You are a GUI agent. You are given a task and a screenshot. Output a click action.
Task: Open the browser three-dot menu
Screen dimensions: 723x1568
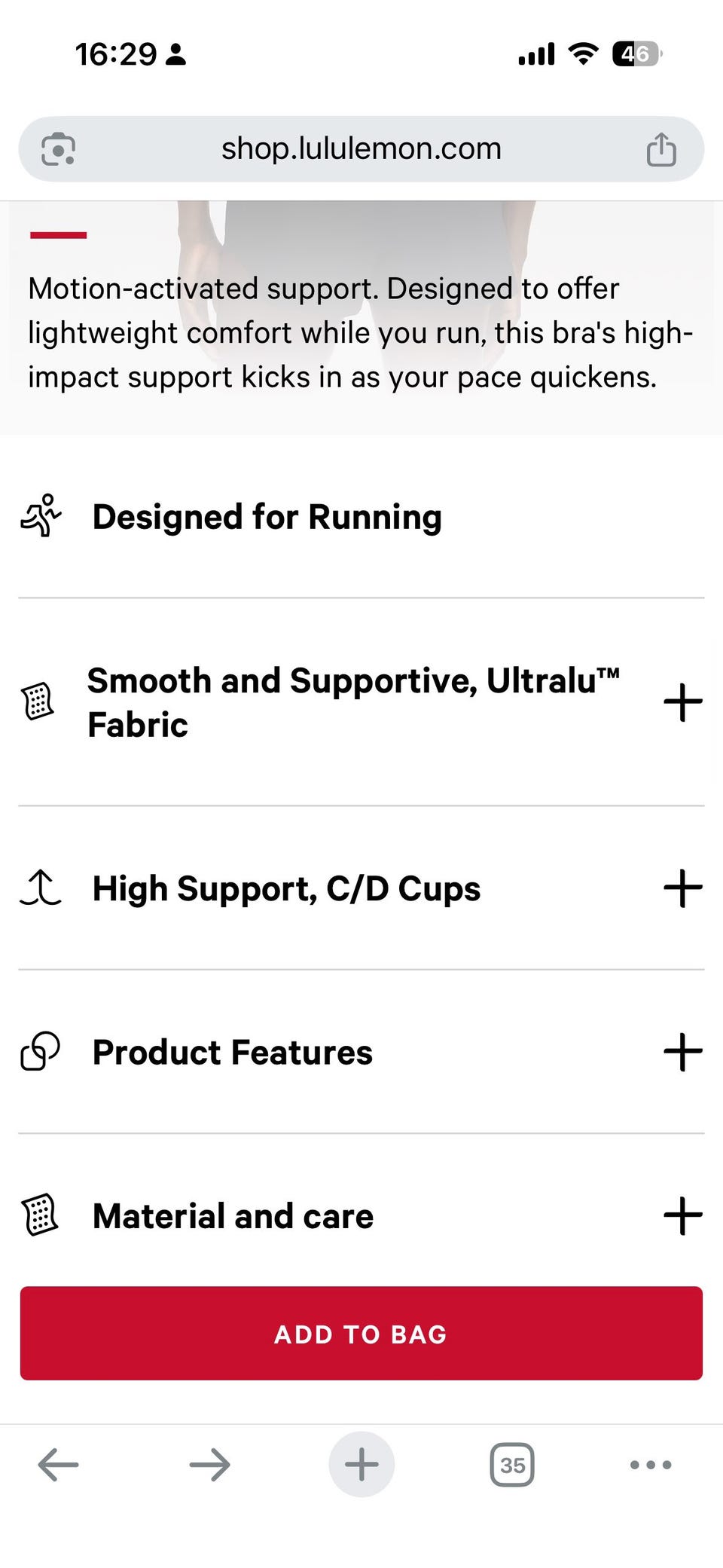pos(651,1465)
